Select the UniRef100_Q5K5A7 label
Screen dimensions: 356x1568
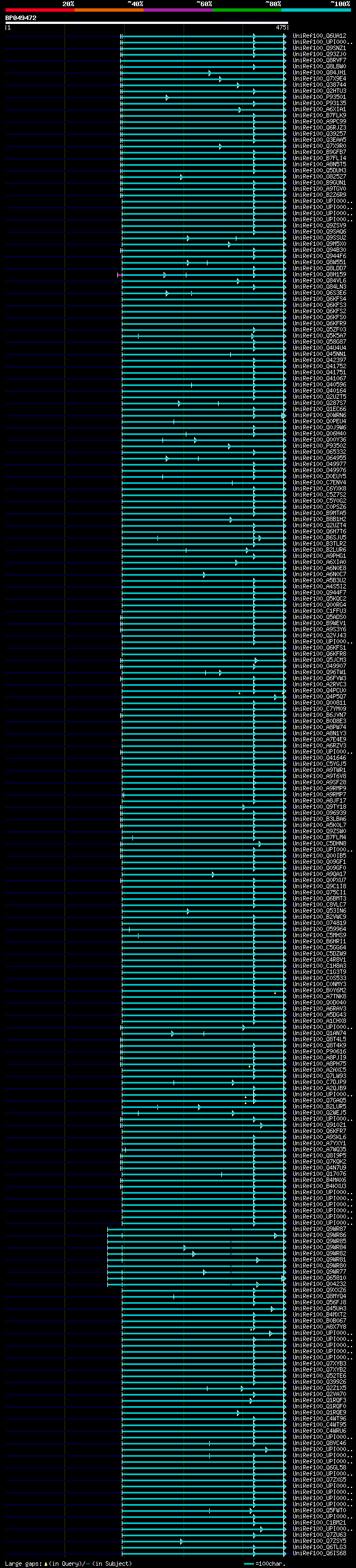pyautogui.click(x=319, y=335)
